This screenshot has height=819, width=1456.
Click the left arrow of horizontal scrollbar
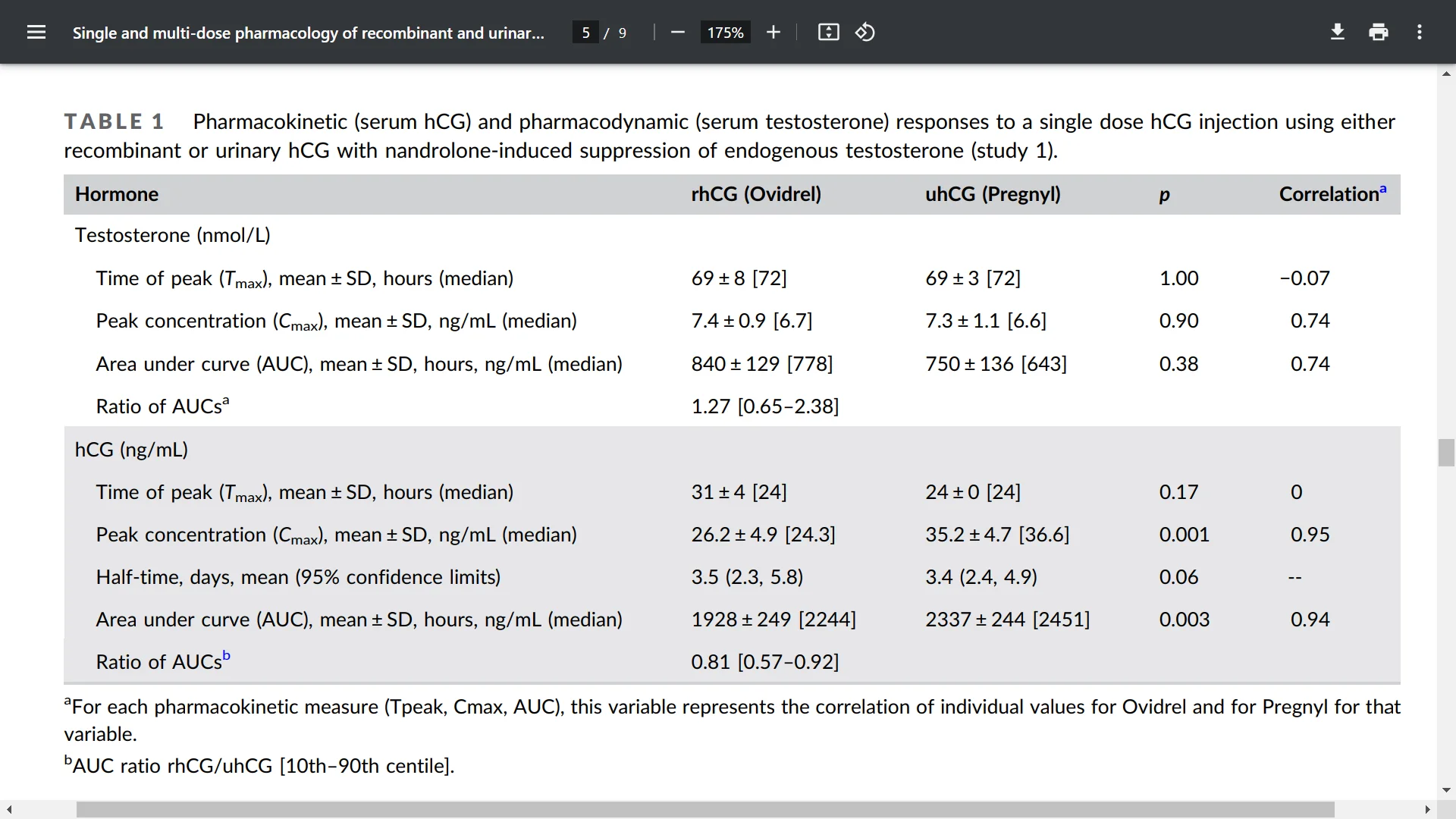pyautogui.click(x=8, y=809)
